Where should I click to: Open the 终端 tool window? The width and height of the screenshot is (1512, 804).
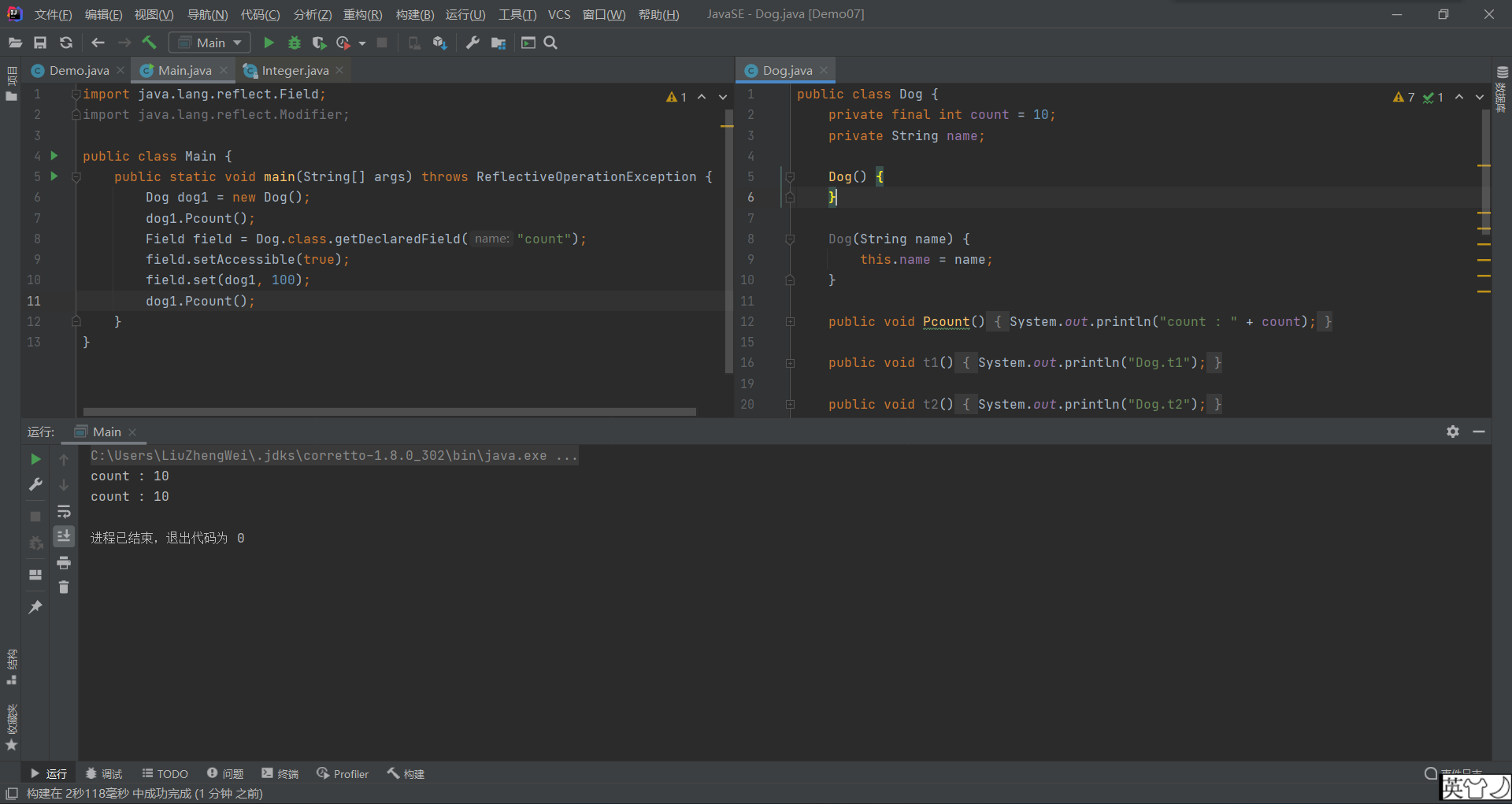coord(280,774)
